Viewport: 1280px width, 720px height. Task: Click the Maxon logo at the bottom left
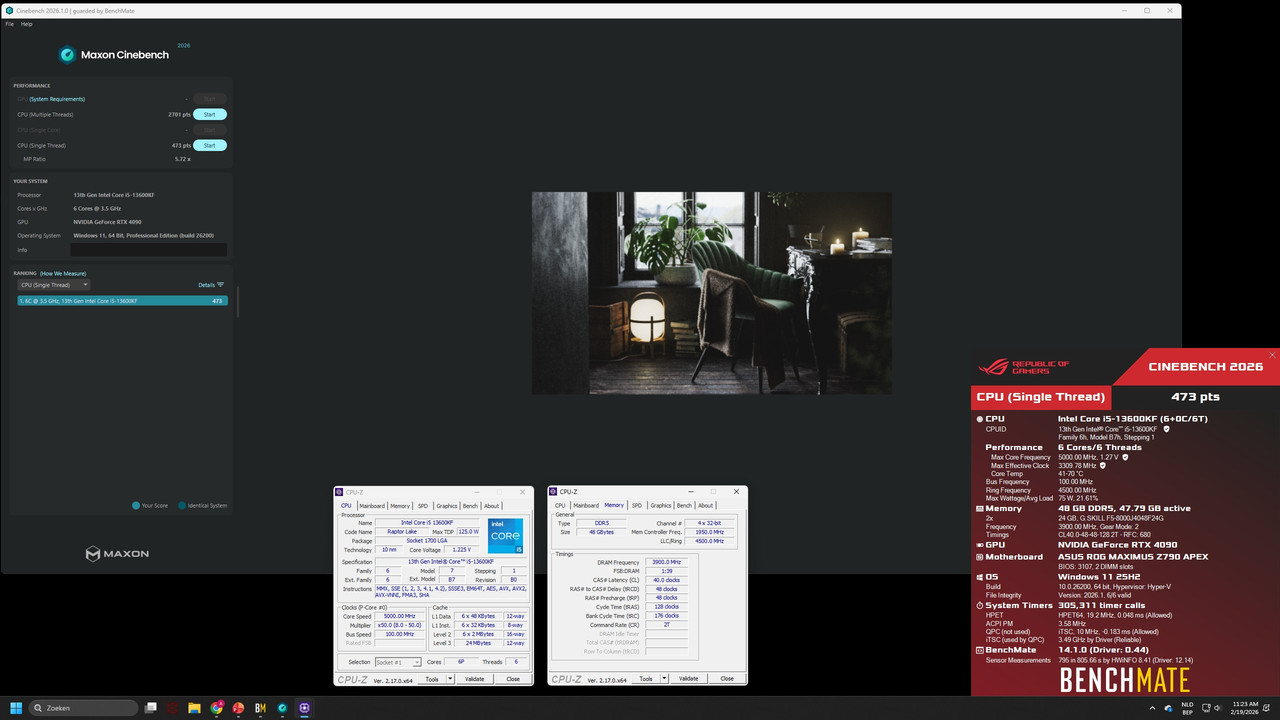coord(117,553)
